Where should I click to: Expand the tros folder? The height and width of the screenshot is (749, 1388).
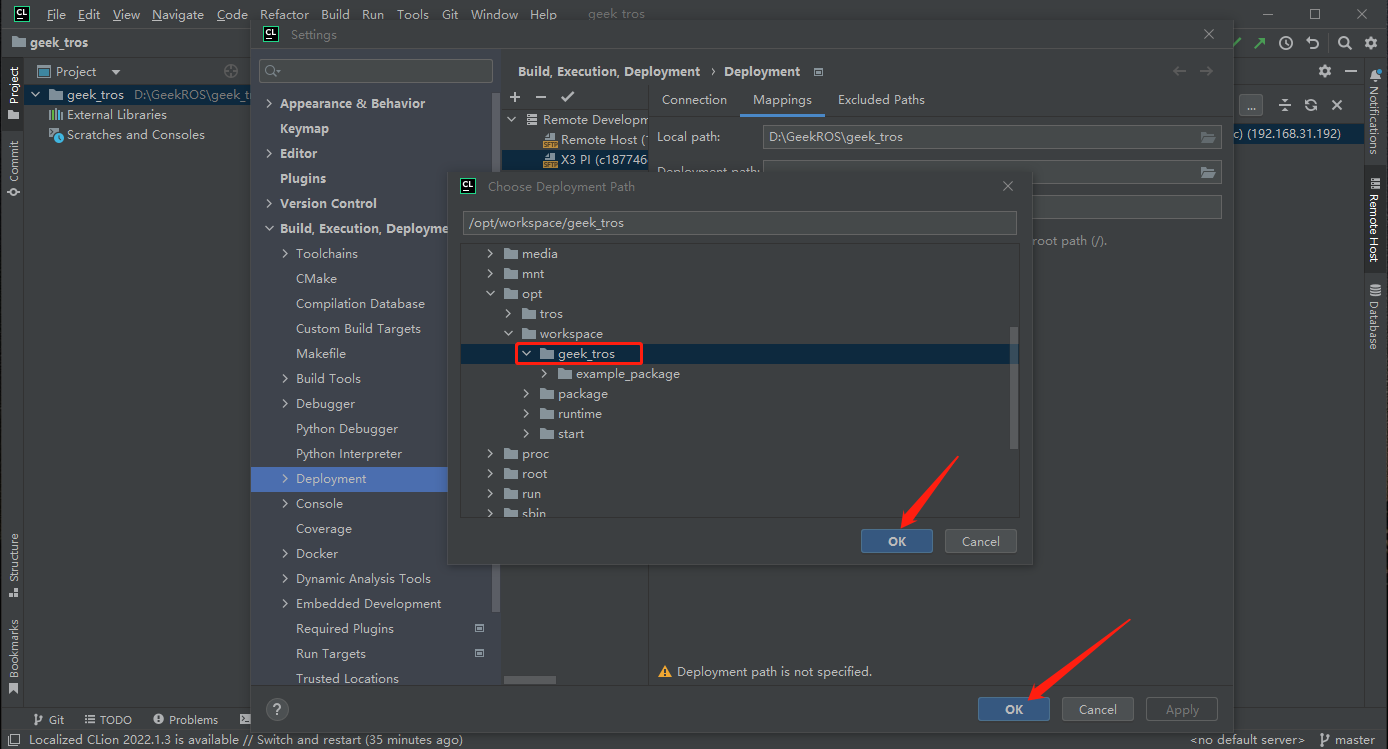coord(508,314)
